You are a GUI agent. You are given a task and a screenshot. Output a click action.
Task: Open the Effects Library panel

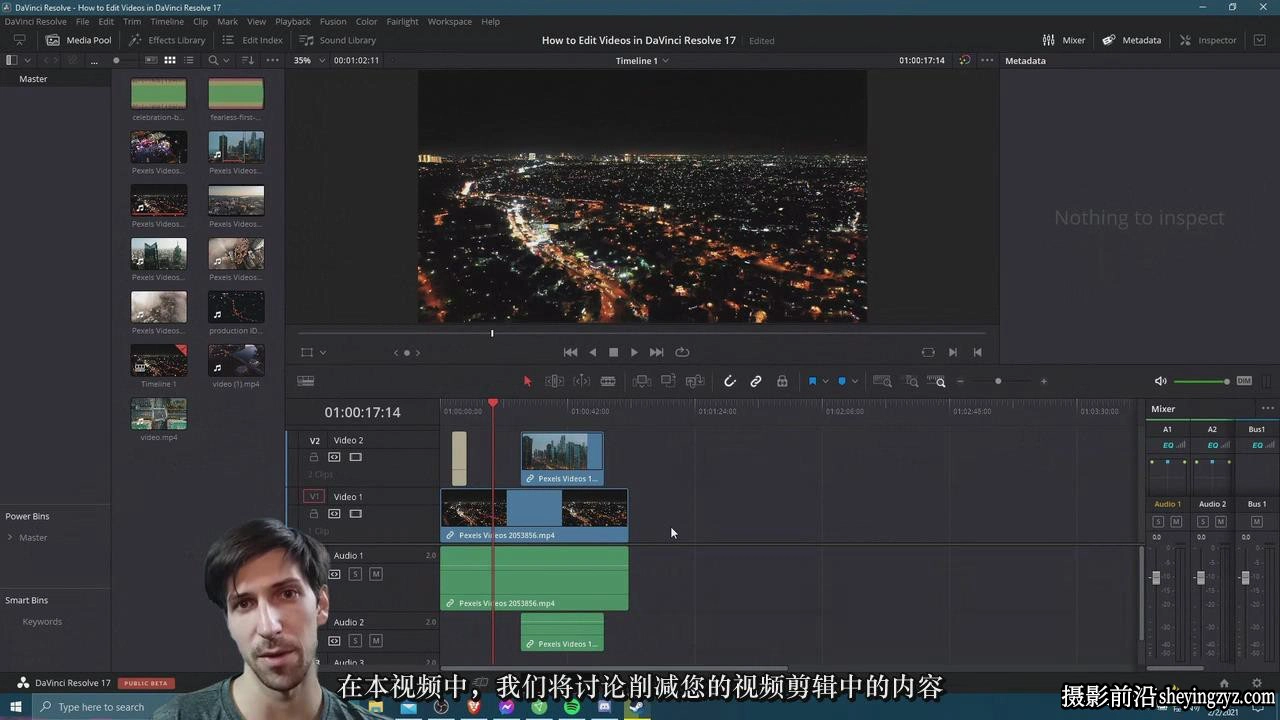166,40
